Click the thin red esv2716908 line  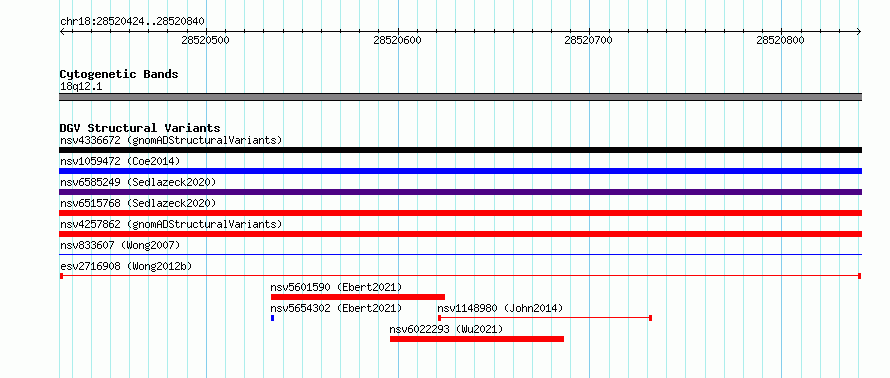click(460, 276)
